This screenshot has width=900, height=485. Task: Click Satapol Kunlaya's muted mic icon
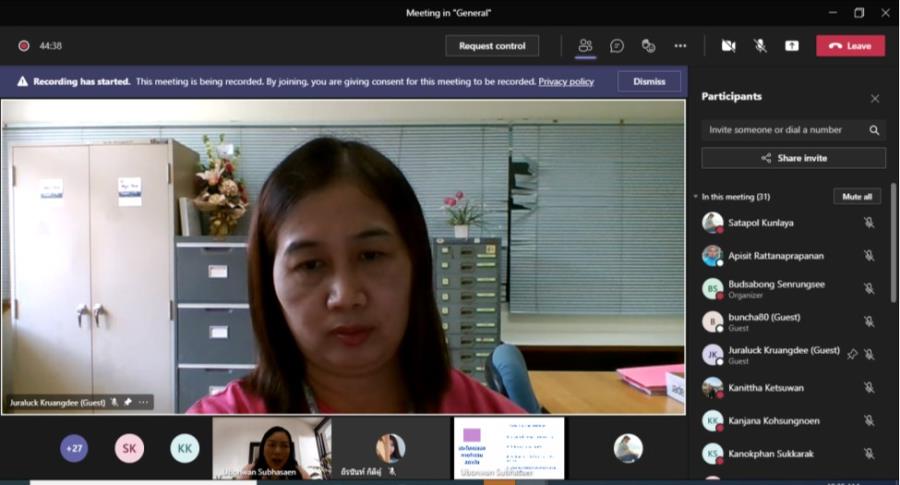(x=869, y=223)
